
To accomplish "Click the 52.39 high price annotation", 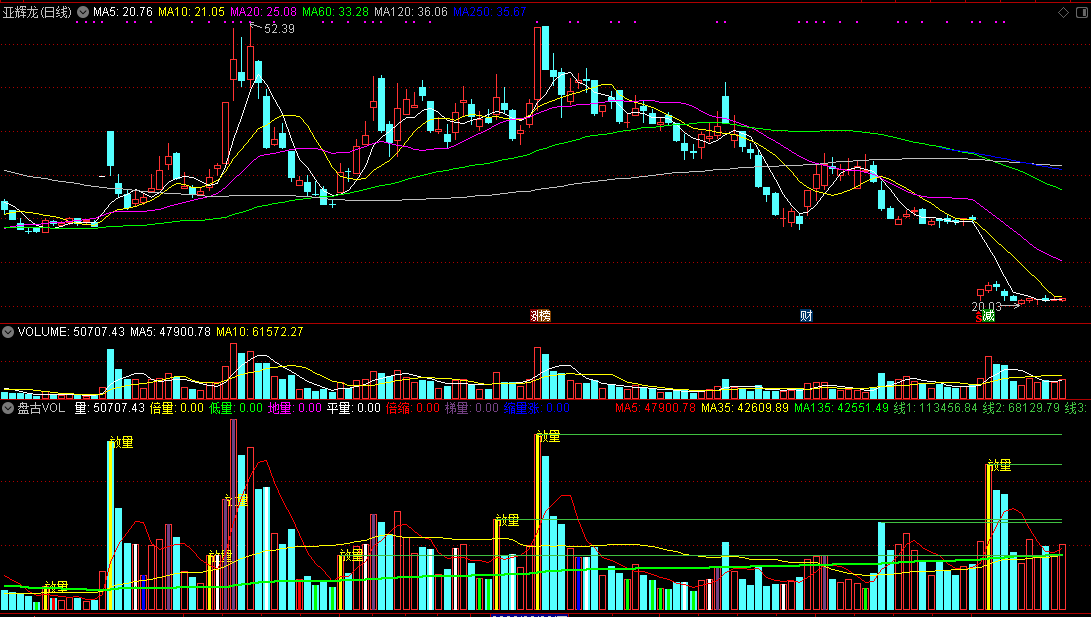I will [x=279, y=29].
